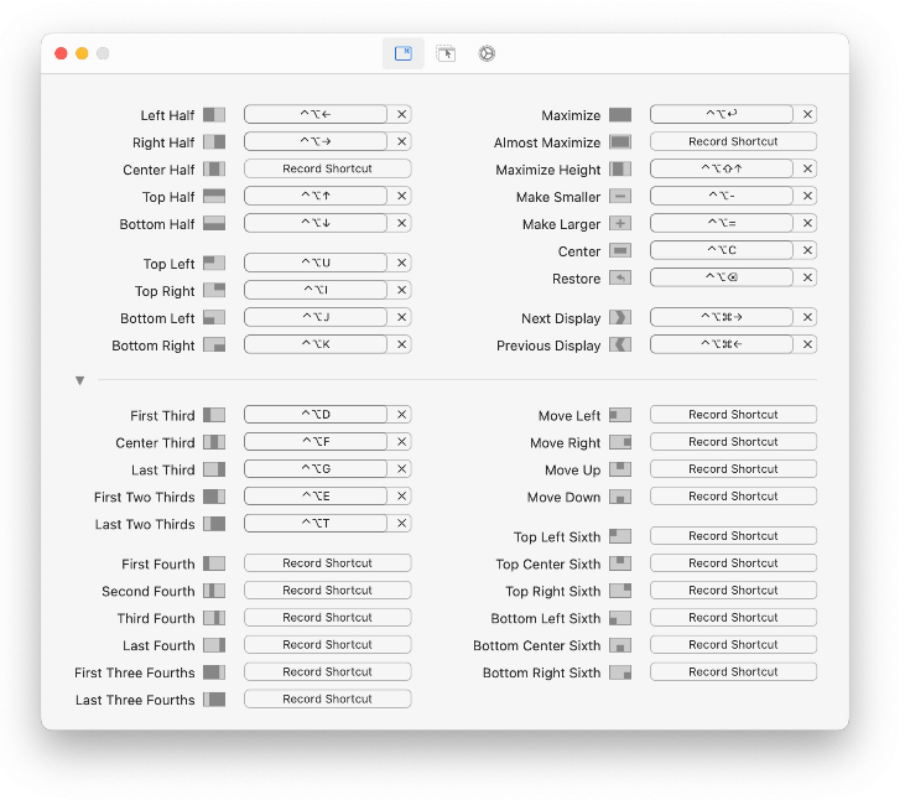Click the Bottom Right layout icon

[x=214, y=345]
